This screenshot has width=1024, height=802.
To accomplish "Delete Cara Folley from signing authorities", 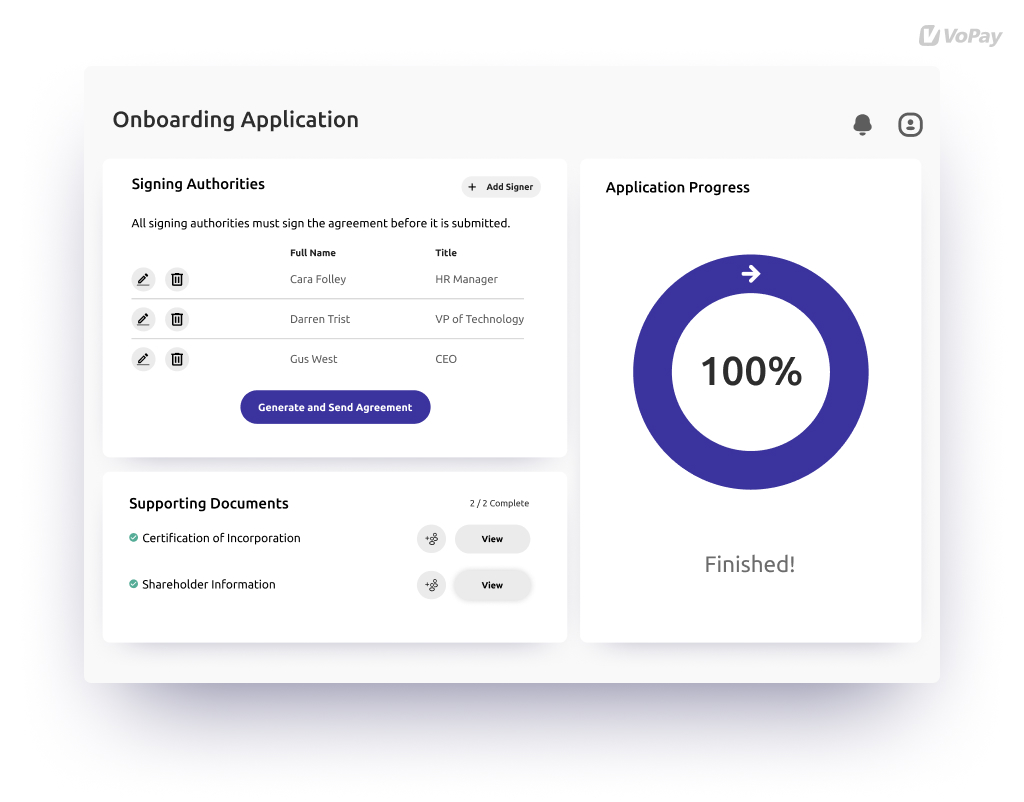I will click(177, 279).
